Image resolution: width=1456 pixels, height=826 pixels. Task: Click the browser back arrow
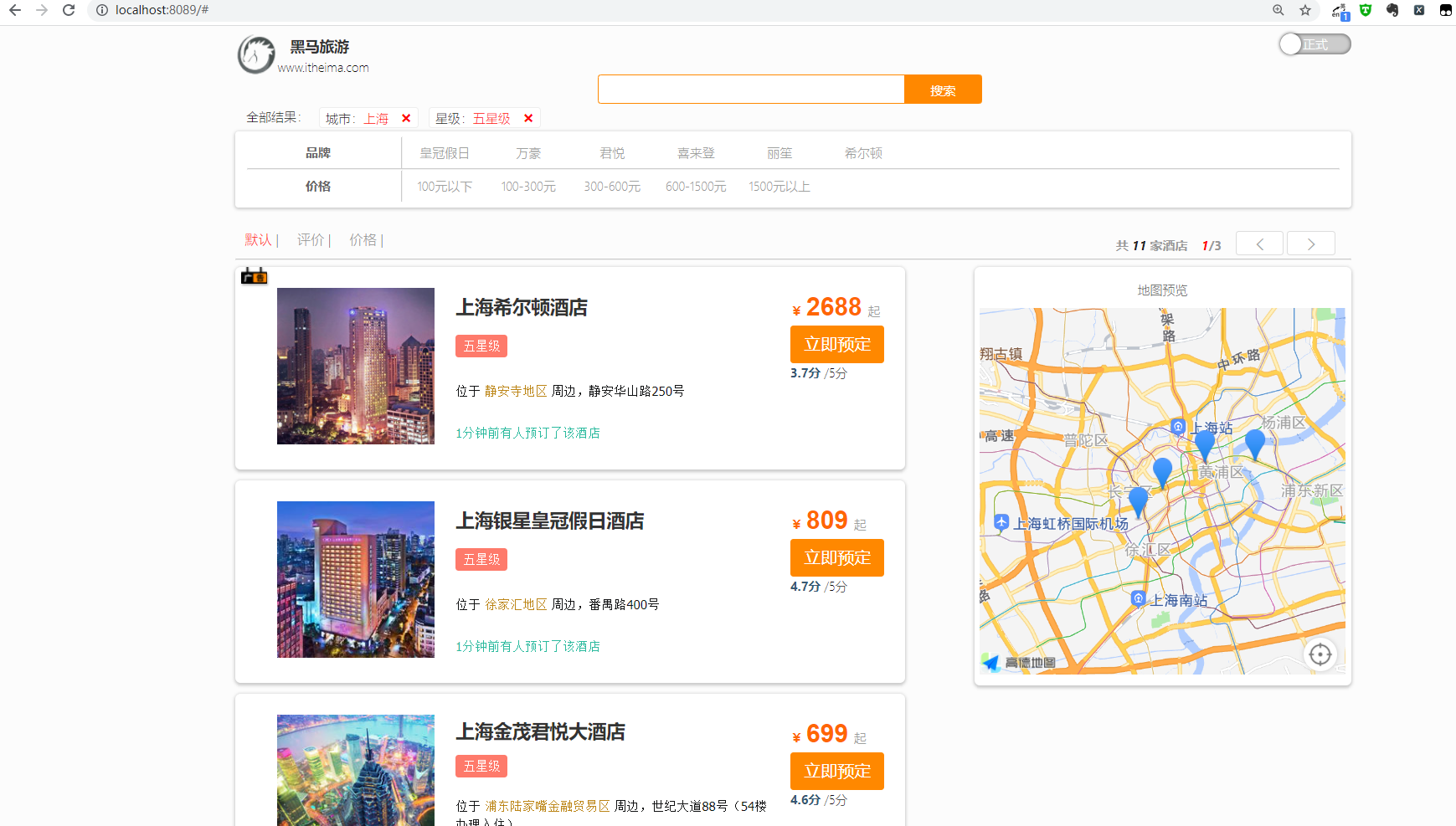click(15, 10)
